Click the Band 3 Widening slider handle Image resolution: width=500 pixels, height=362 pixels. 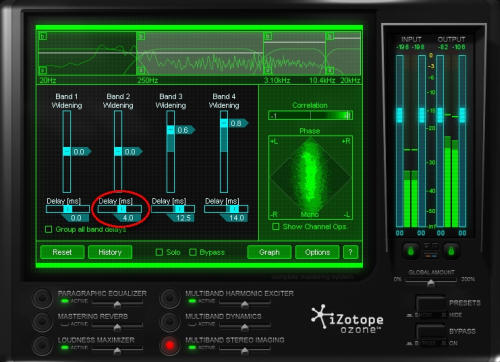pos(171,130)
